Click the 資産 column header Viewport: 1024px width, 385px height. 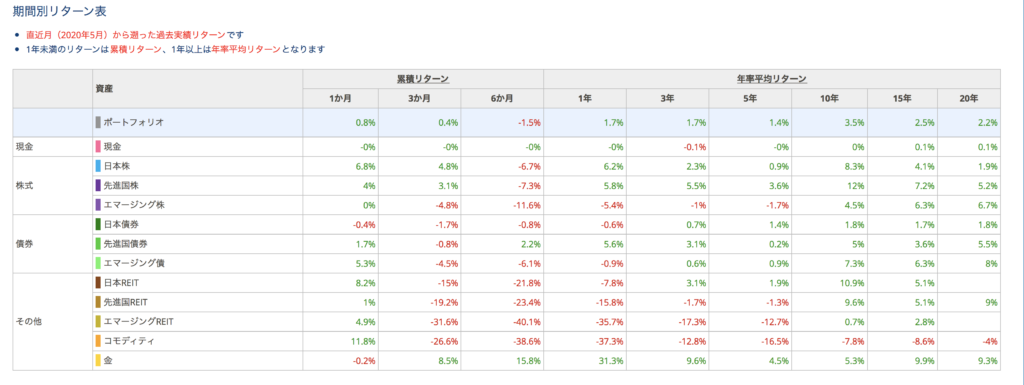pos(197,88)
